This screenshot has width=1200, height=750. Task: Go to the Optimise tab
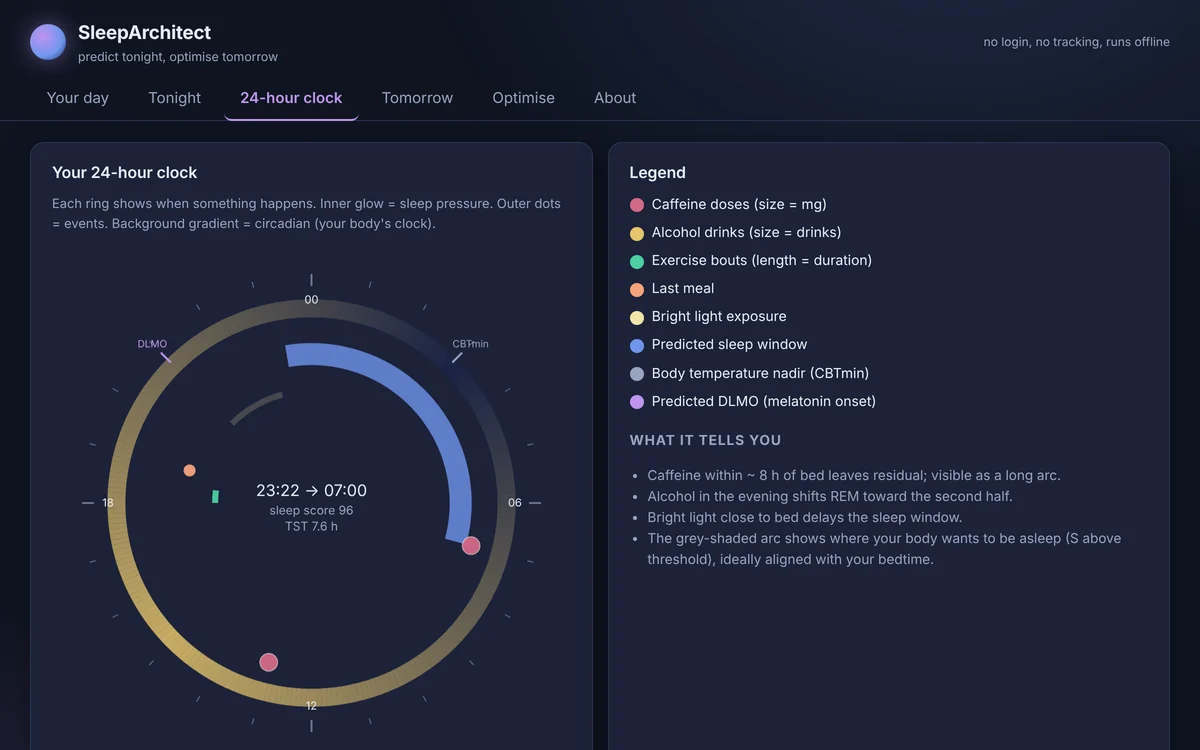tap(523, 98)
